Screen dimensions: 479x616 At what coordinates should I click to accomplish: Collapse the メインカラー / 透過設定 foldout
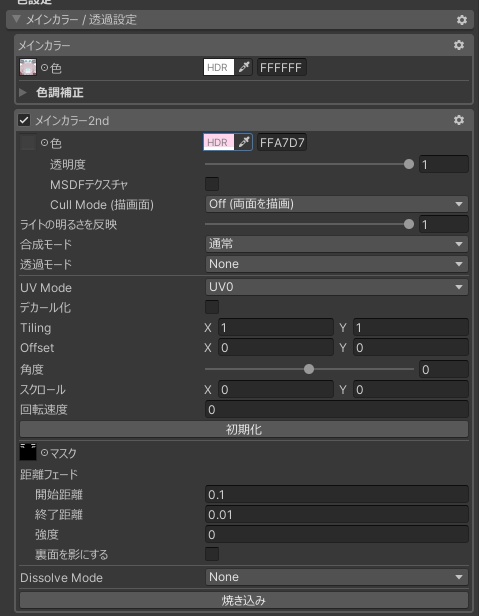[x=17, y=19]
